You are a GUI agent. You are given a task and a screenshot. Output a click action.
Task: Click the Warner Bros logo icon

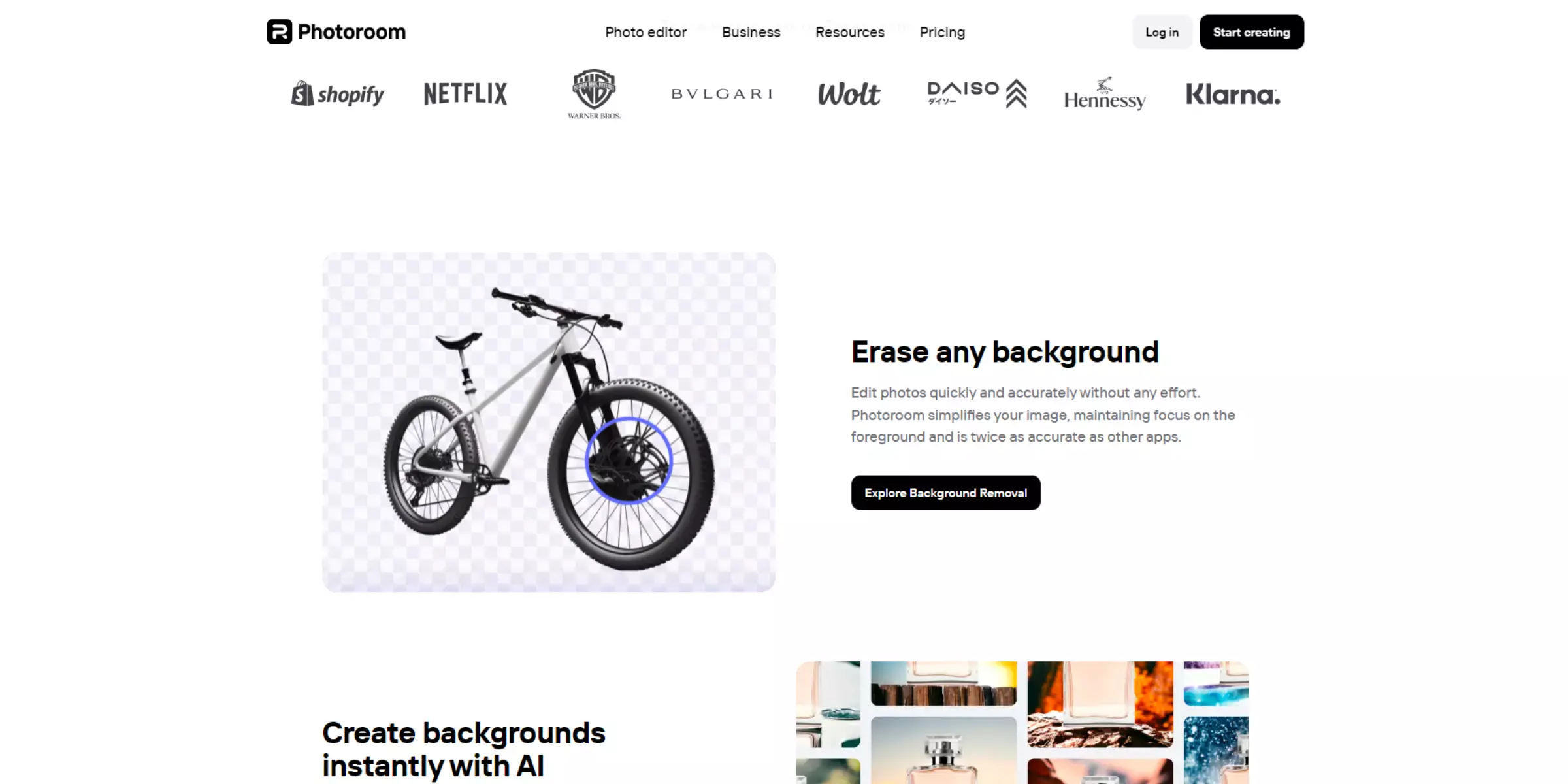click(x=594, y=93)
